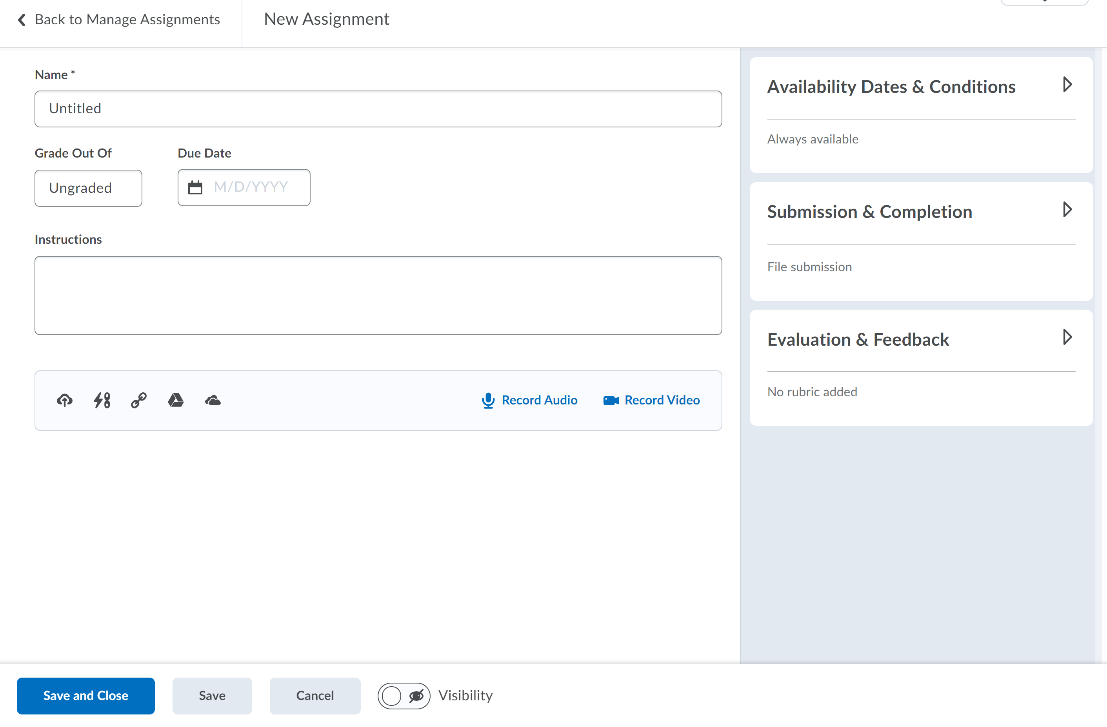Open the Quicklink attachment icon

[102, 401]
